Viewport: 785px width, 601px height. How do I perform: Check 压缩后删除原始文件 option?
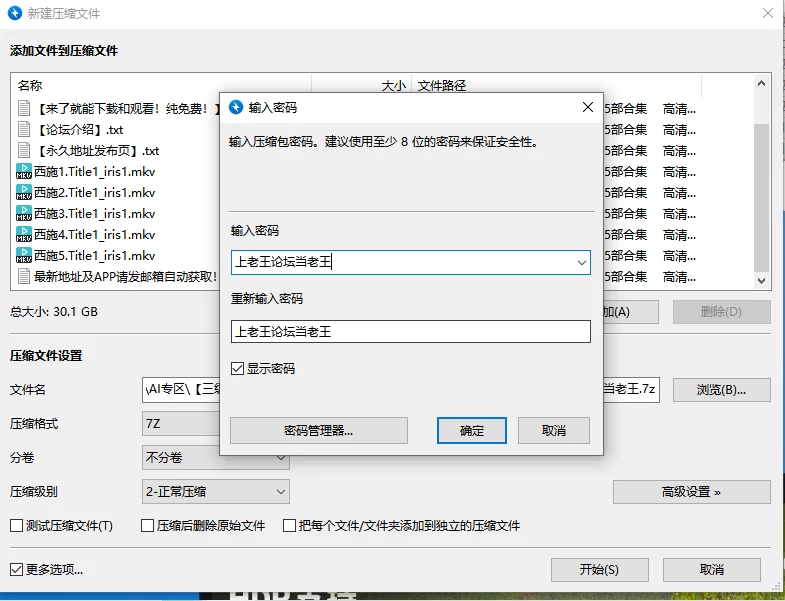(147, 525)
